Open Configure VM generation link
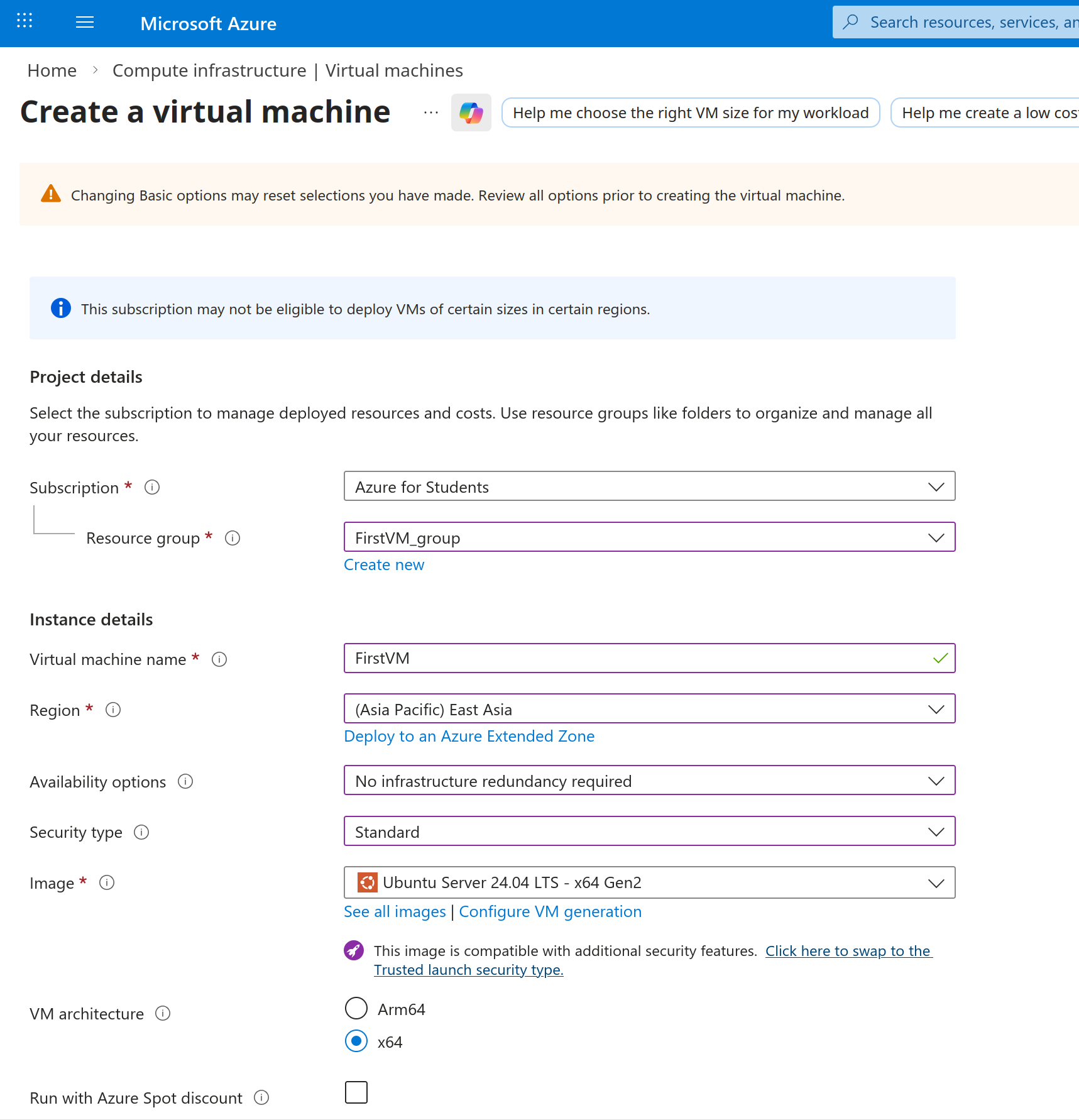Image resolution: width=1079 pixels, height=1120 pixels. click(x=550, y=911)
